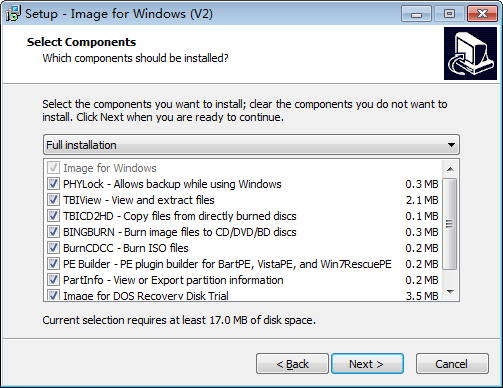Toggle TBIView view and extract files checkbox
The width and height of the screenshot is (503, 388).
click(x=53, y=200)
